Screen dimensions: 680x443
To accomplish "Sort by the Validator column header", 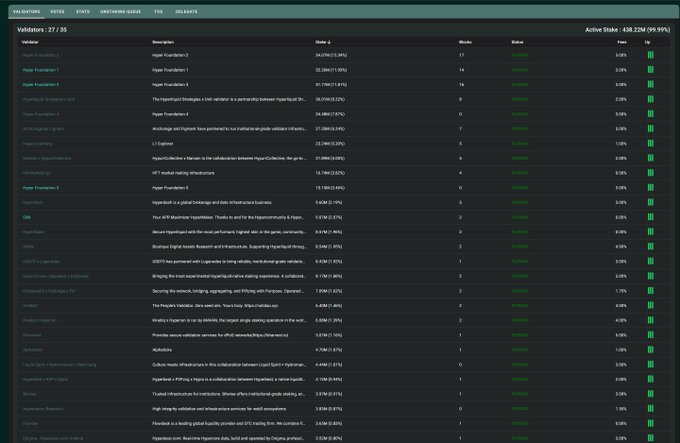I will tap(30, 42).
